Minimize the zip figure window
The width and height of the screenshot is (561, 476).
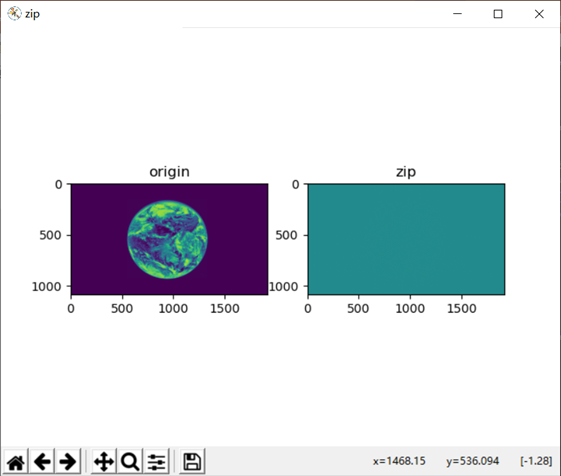pyautogui.click(x=458, y=14)
